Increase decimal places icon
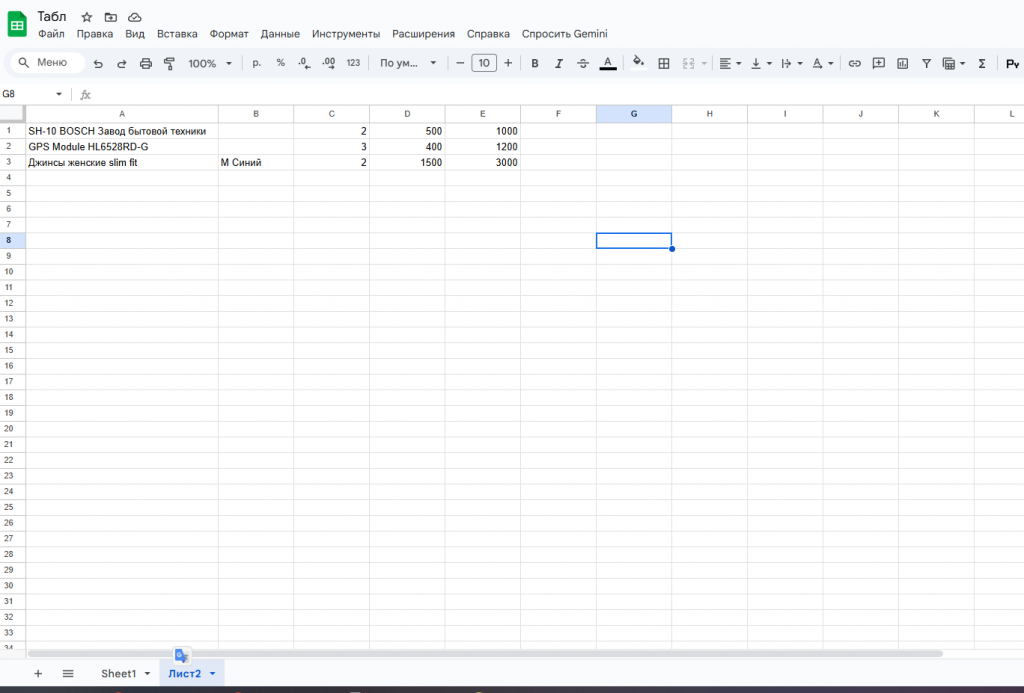The width and height of the screenshot is (1024, 693). click(328, 63)
